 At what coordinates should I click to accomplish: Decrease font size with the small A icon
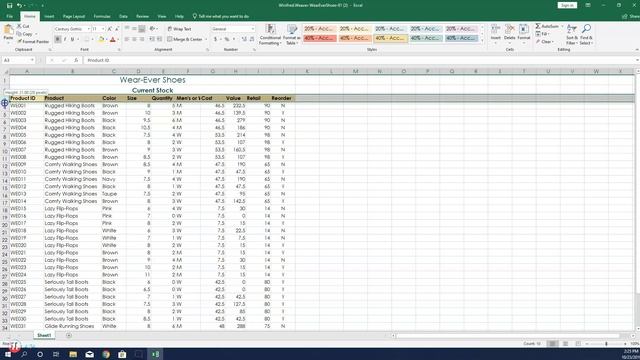[x=117, y=29]
